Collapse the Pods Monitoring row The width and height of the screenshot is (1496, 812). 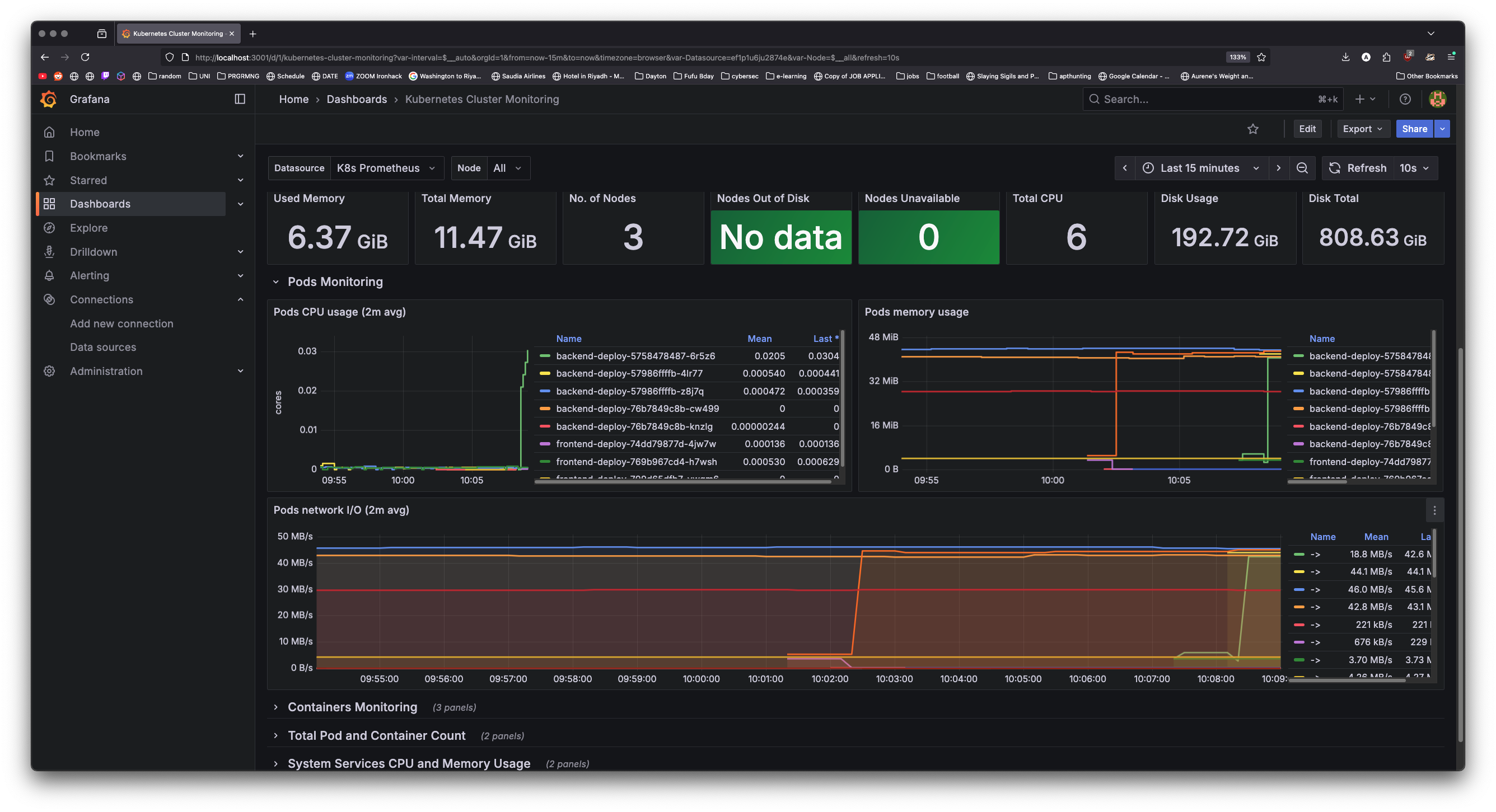[334, 282]
